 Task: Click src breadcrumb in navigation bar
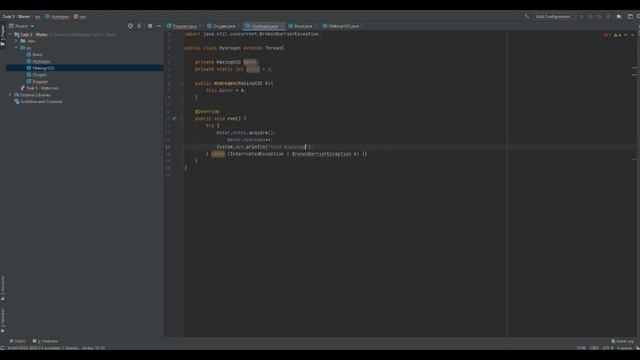pyautogui.click(x=37, y=17)
